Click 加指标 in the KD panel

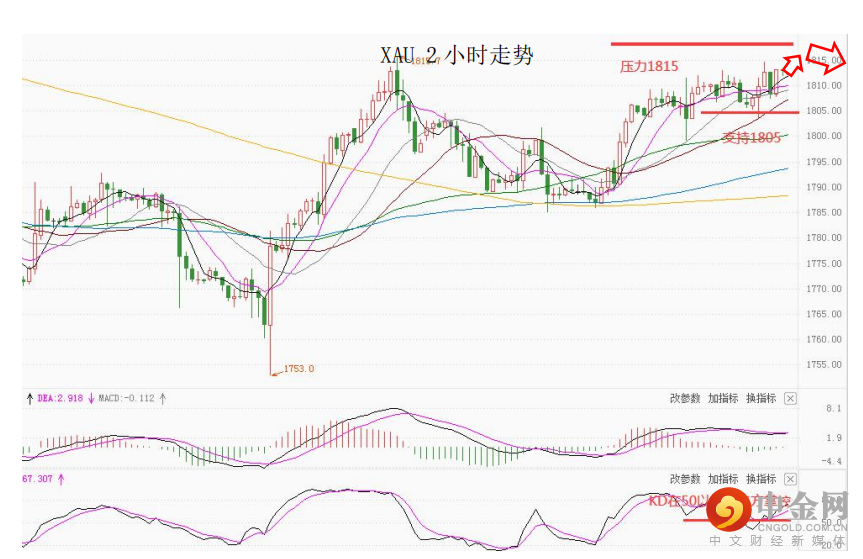point(723,479)
